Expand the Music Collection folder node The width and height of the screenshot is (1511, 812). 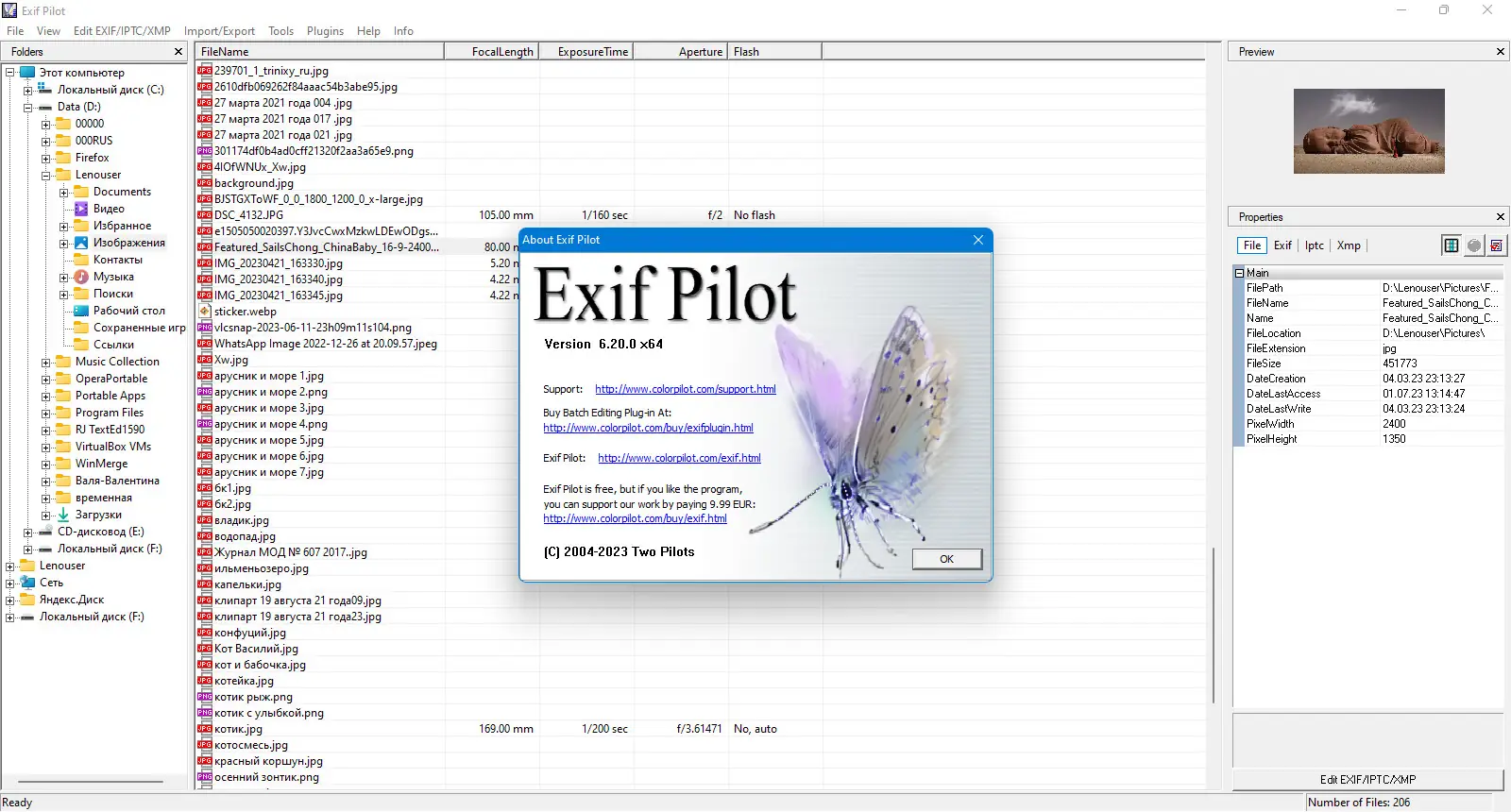45,362
